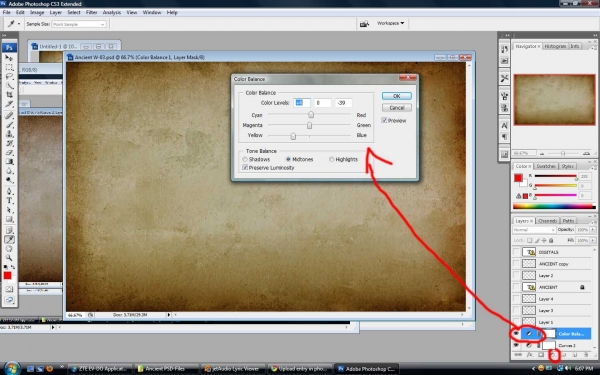This screenshot has width=600, height=375.
Task: Click OK in Color Balance dialog
Action: [x=396, y=96]
